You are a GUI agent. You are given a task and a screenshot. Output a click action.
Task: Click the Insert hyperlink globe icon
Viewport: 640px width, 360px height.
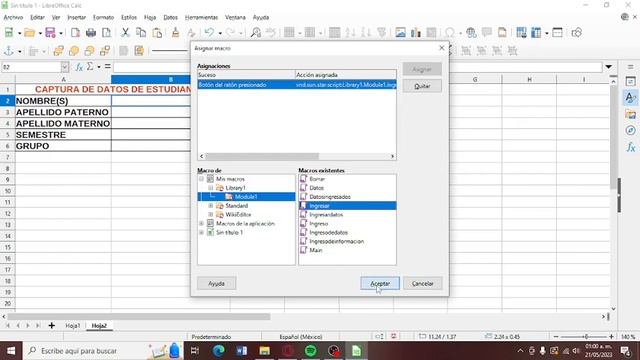click(x=471, y=33)
